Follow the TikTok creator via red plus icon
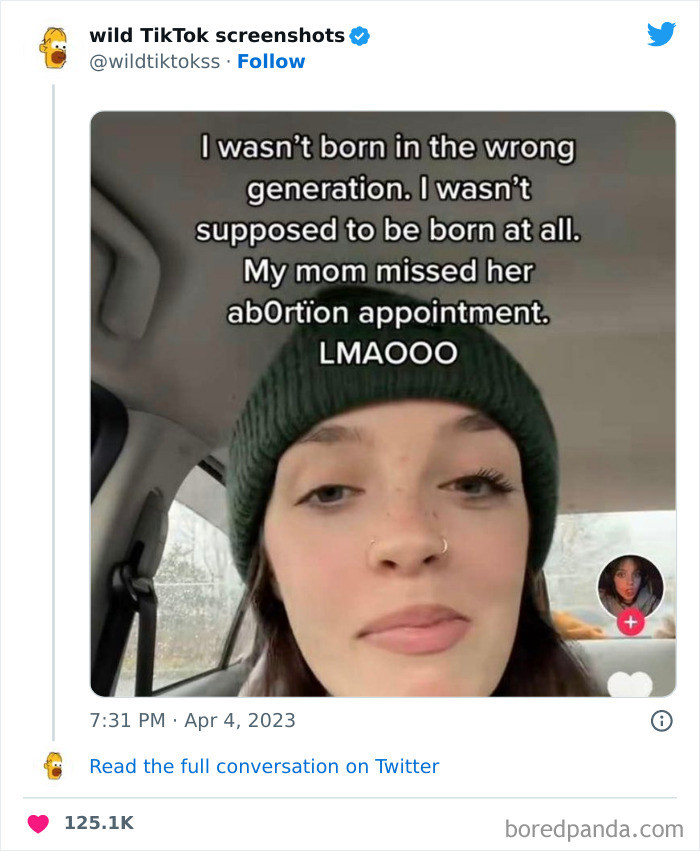Viewport: 700px width, 851px height. 632,622
